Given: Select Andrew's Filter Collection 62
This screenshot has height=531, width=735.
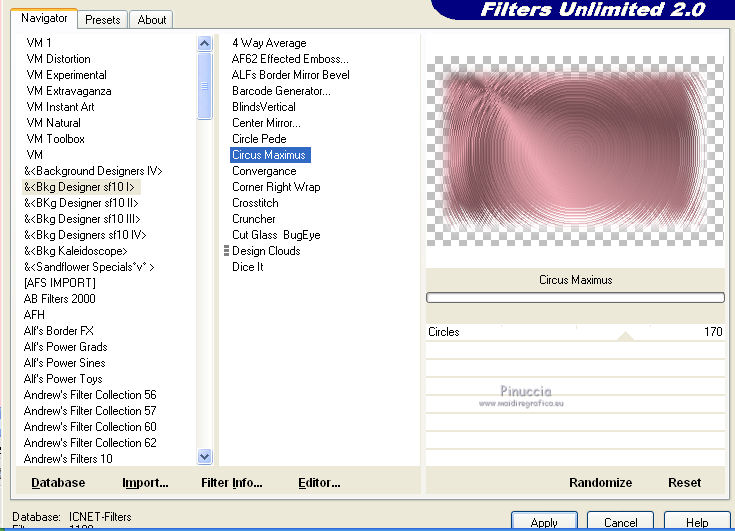Looking at the screenshot, I should click(90, 442).
